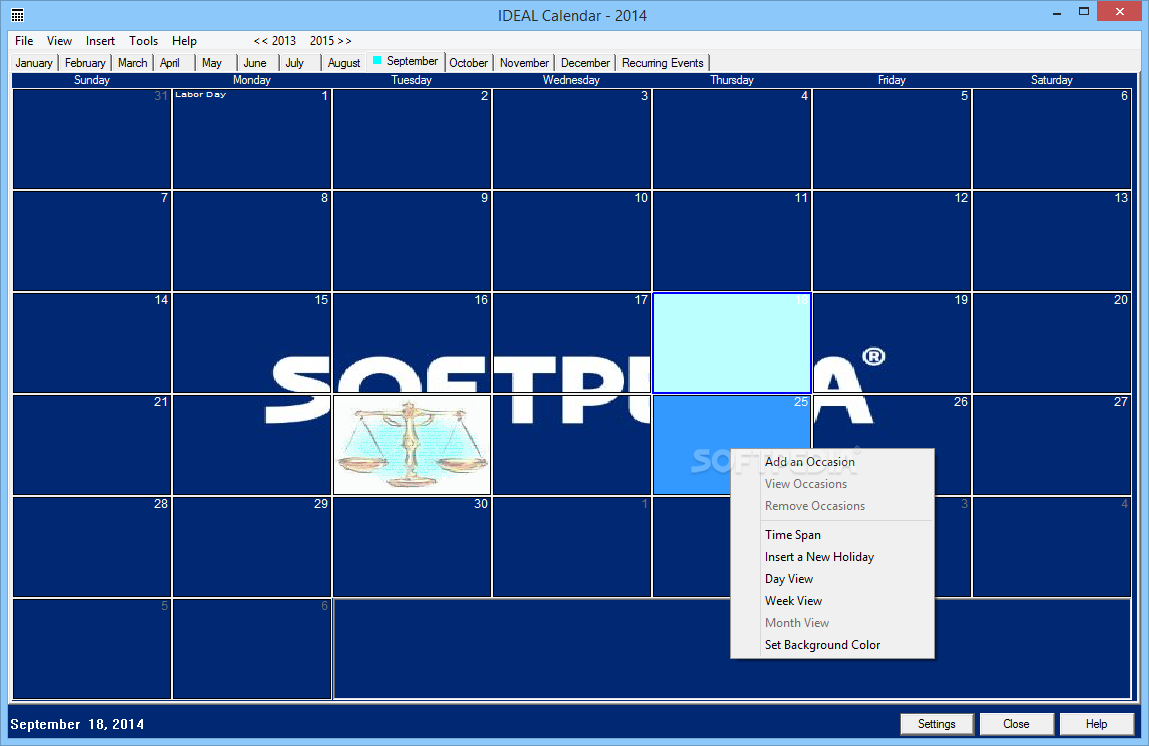Image resolution: width=1149 pixels, height=746 pixels.
Task: Switch to the November tab
Action: pos(524,63)
